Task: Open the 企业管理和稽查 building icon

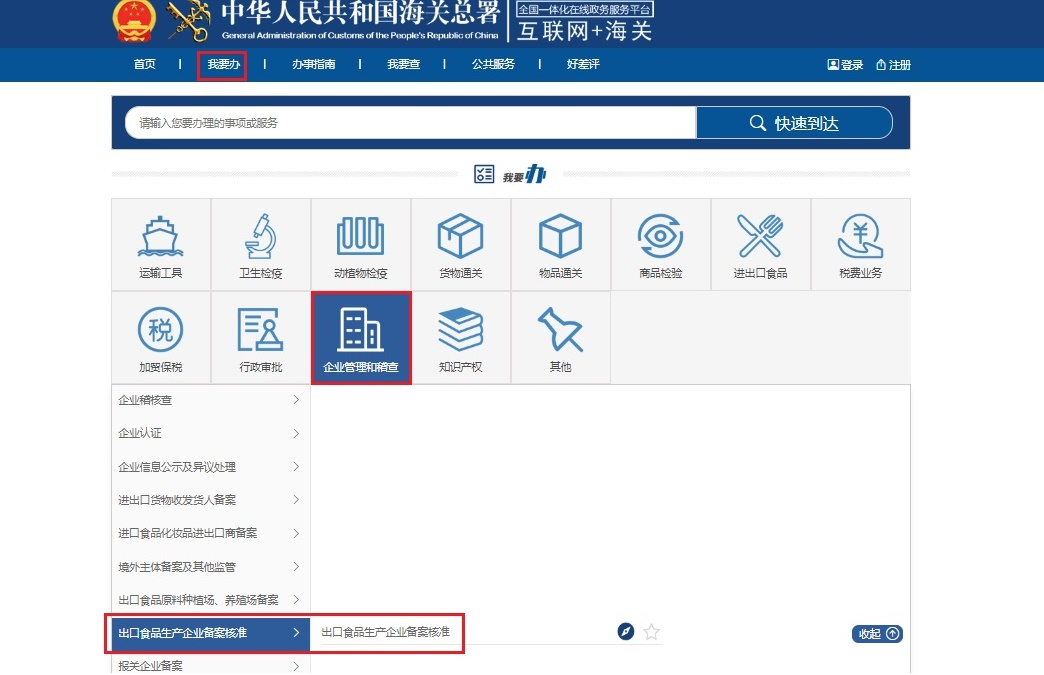Action: click(x=360, y=338)
